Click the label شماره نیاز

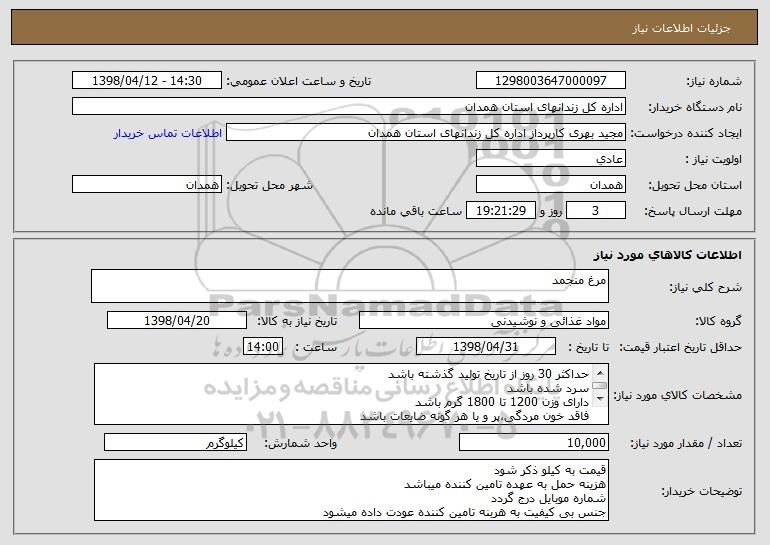pyautogui.click(x=714, y=82)
